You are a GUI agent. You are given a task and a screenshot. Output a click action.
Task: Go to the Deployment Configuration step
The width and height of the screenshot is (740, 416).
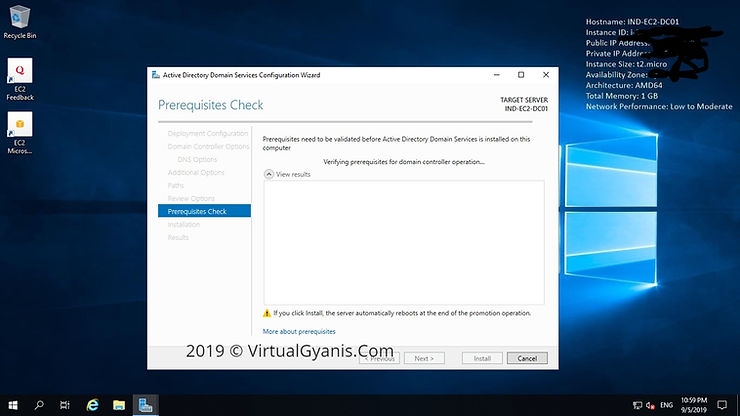[208, 133]
